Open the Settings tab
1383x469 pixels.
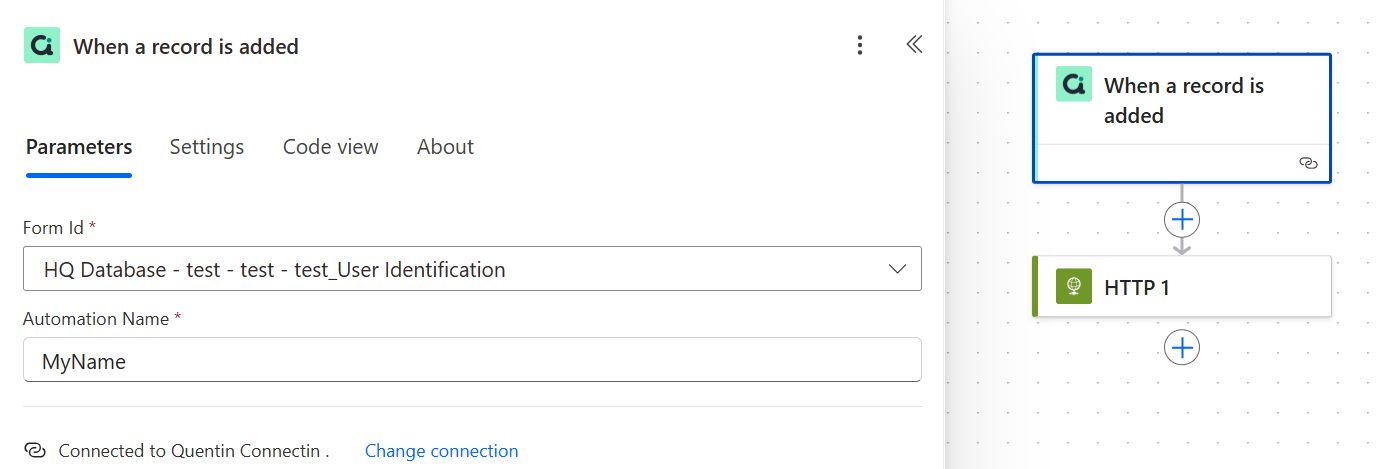click(207, 147)
